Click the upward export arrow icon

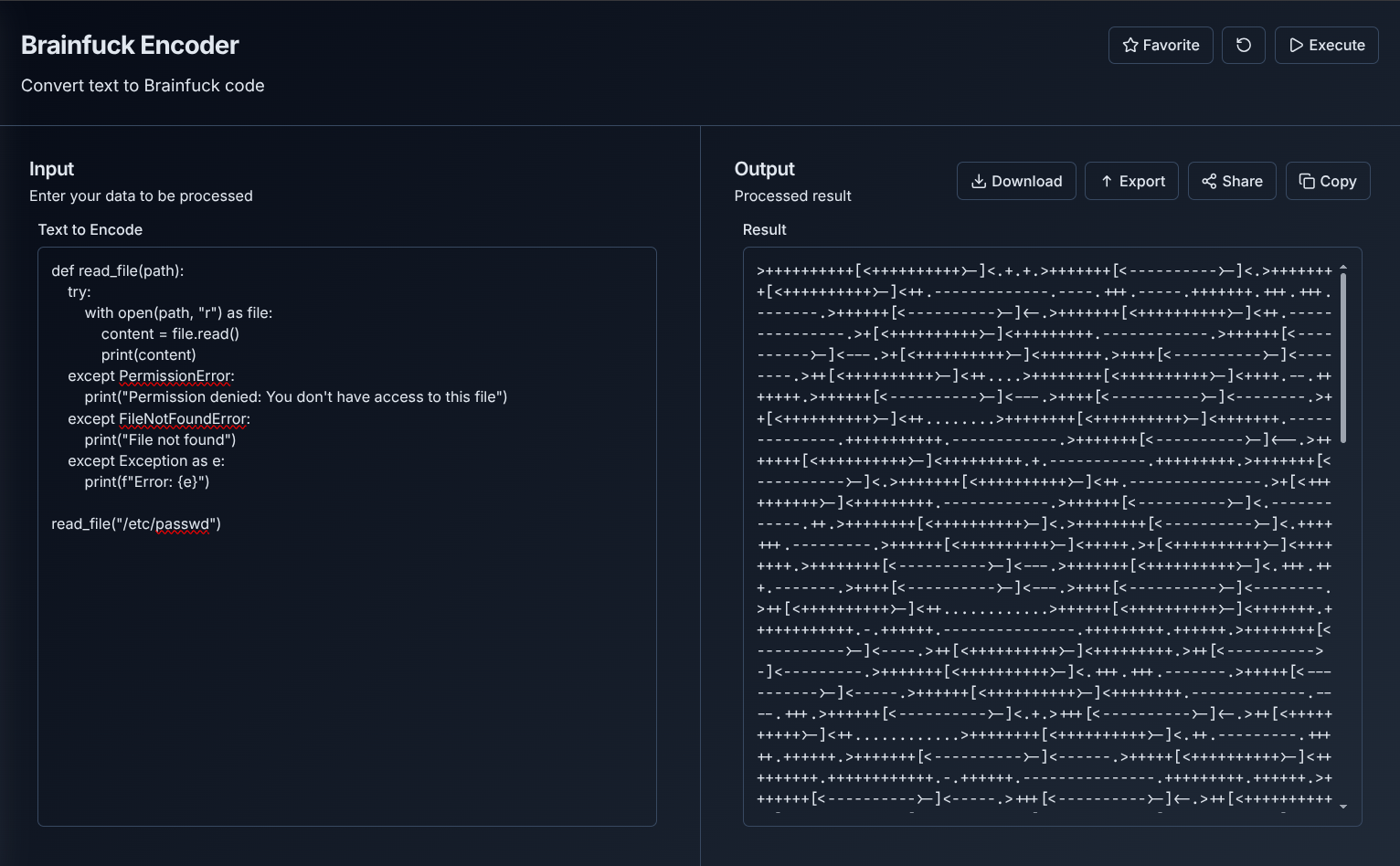[1107, 181]
